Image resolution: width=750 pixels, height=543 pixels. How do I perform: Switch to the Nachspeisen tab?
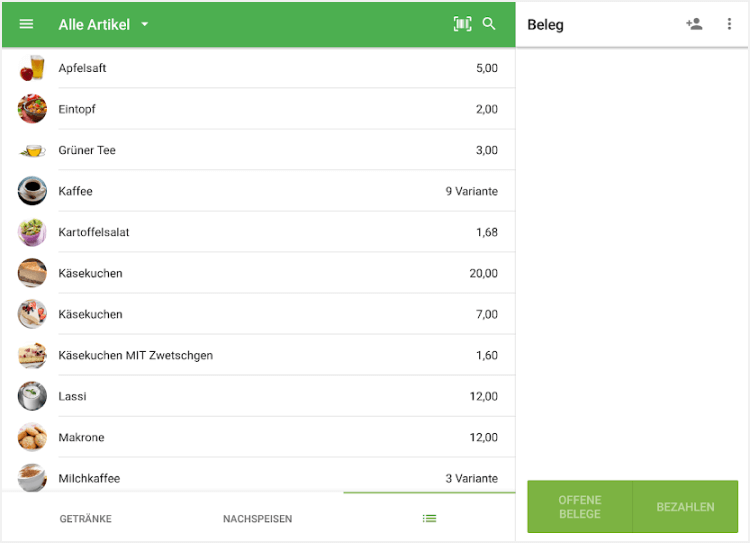pyautogui.click(x=257, y=519)
